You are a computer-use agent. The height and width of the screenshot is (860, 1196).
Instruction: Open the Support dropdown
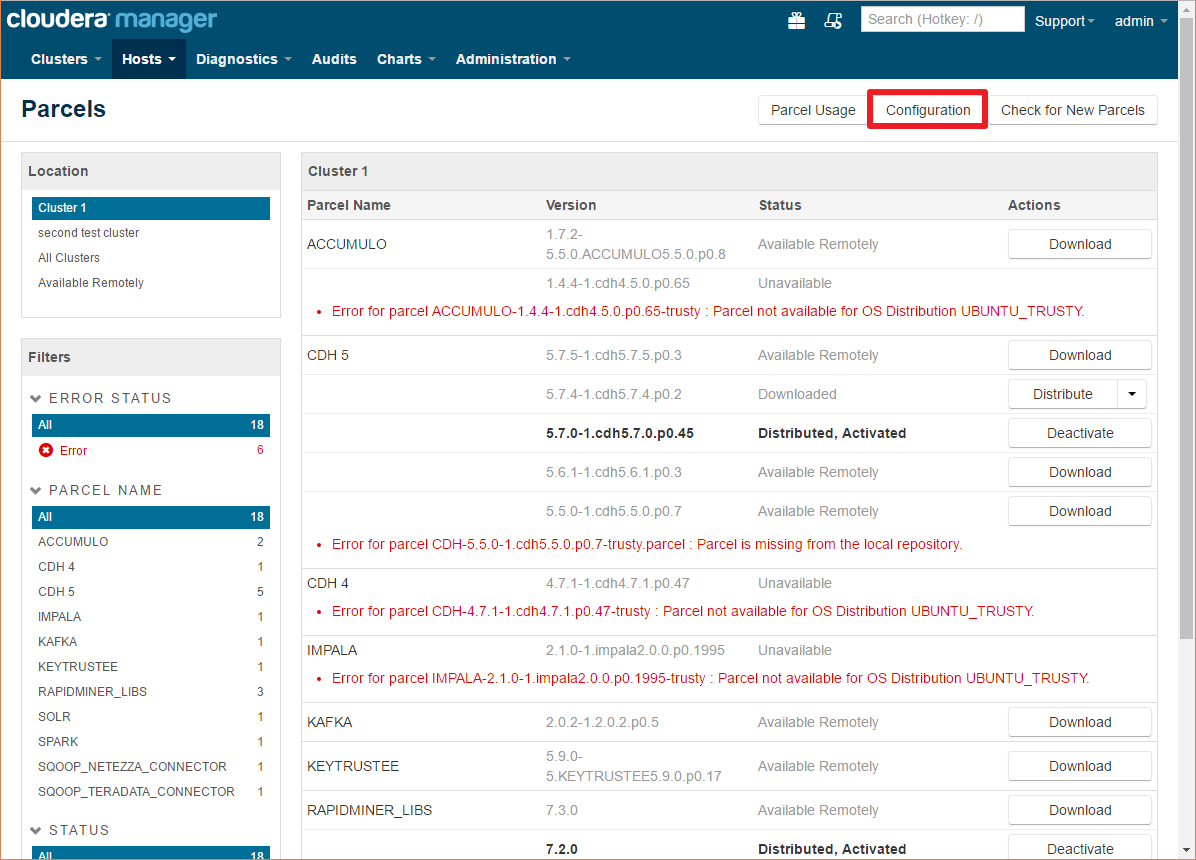[1064, 20]
